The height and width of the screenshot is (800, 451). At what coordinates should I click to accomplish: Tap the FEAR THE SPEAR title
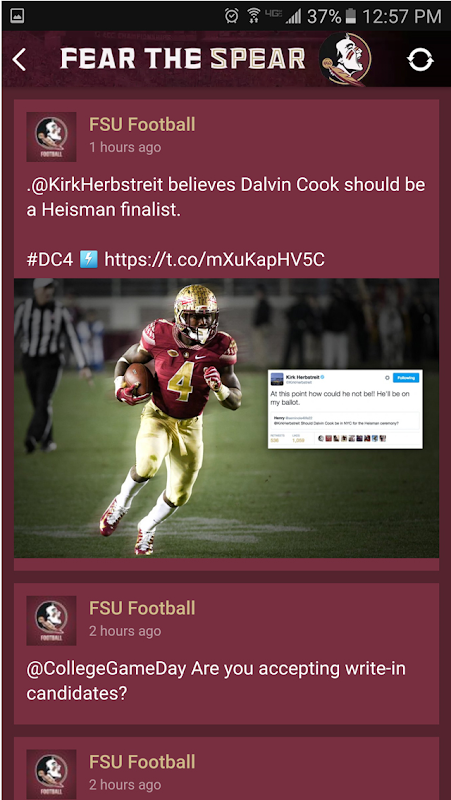[x=183, y=59]
